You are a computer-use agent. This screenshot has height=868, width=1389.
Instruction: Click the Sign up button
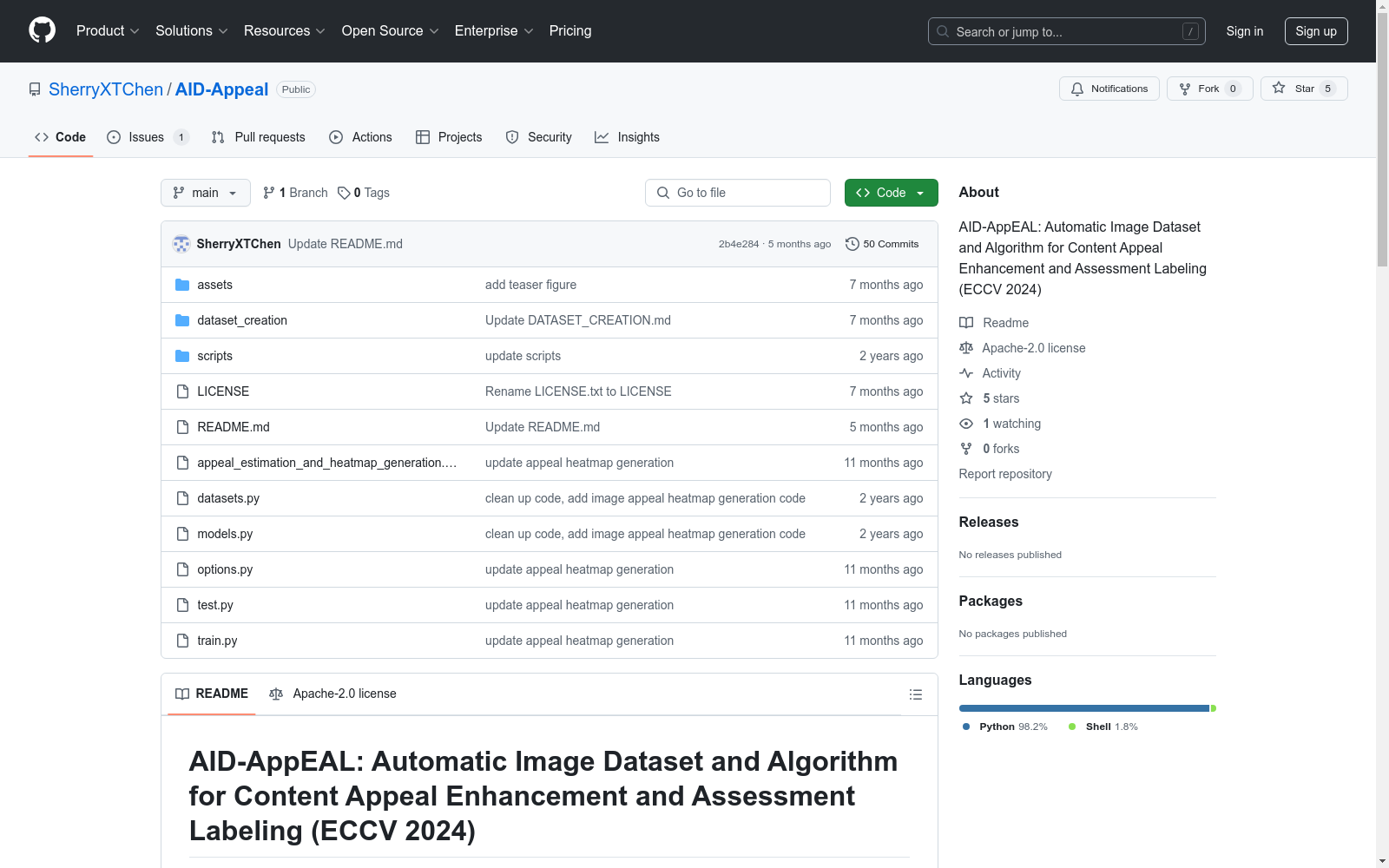[x=1316, y=31]
